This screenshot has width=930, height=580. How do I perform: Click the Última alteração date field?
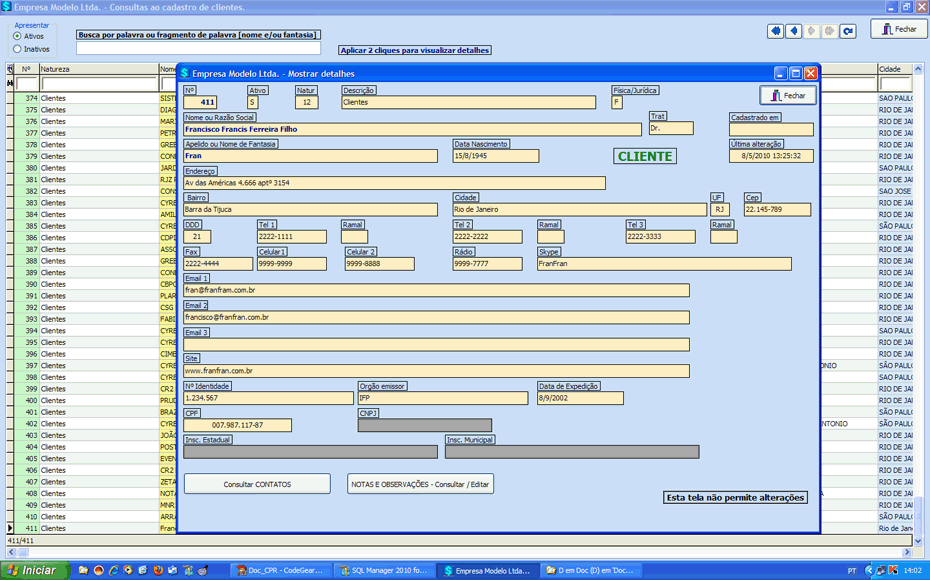pyautogui.click(x=771, y=156)
